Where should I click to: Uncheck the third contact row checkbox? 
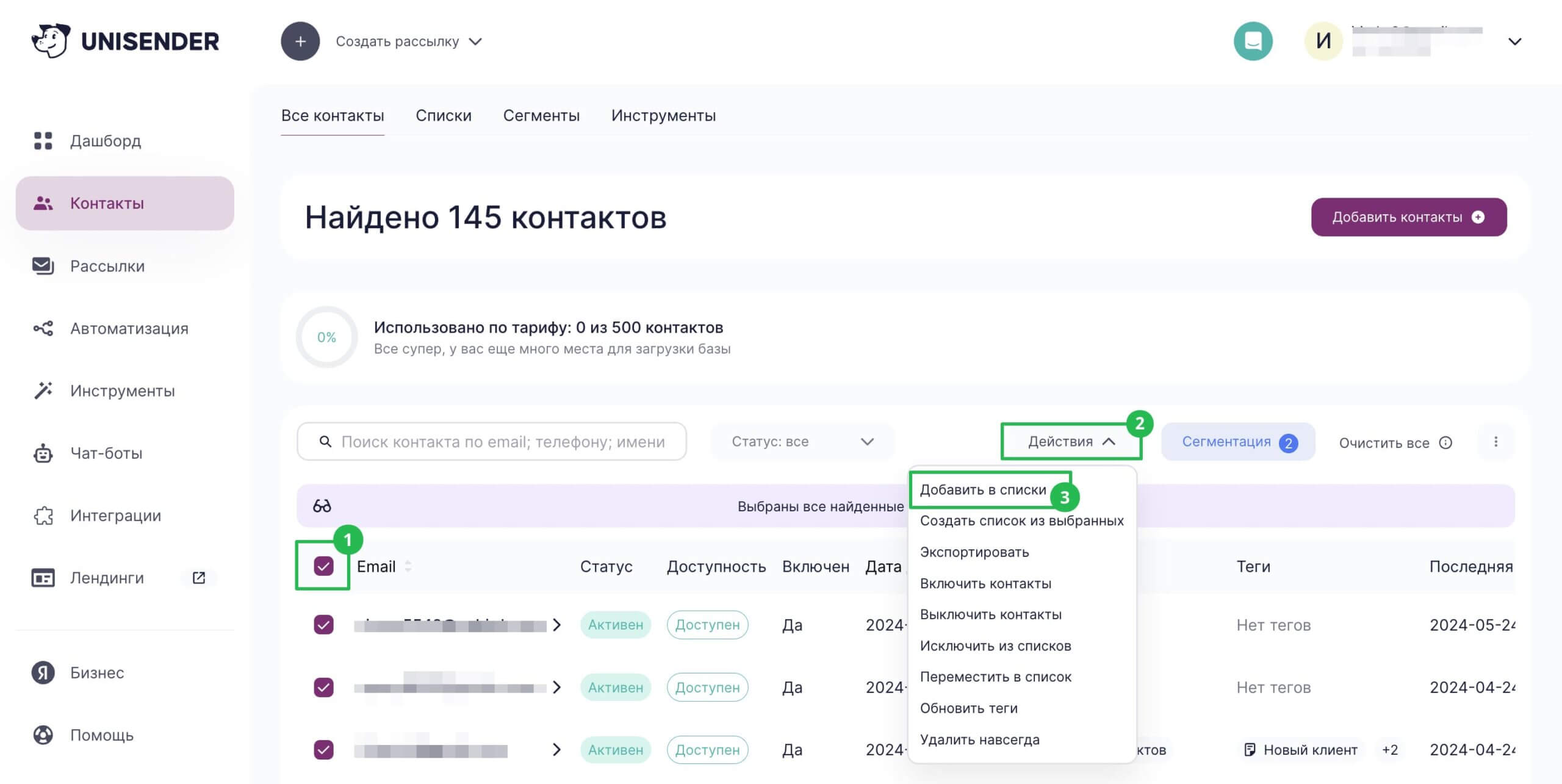323,749
